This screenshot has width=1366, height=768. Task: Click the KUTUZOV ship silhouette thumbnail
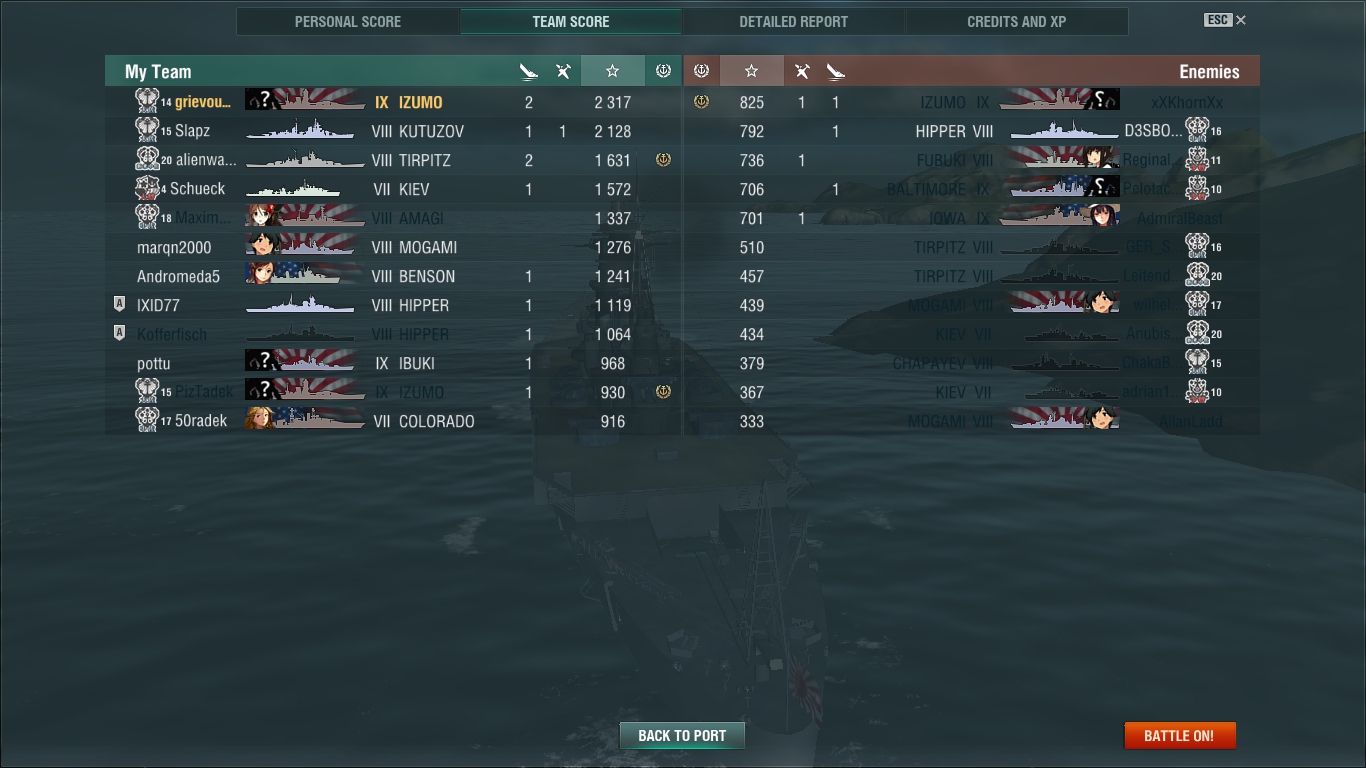pos(300,131)
